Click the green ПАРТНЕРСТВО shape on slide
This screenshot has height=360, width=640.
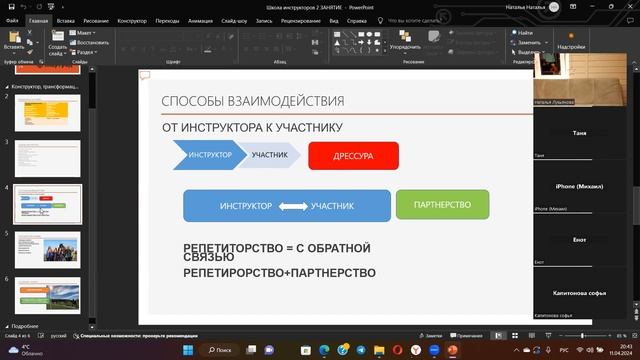tap(442, 204)
